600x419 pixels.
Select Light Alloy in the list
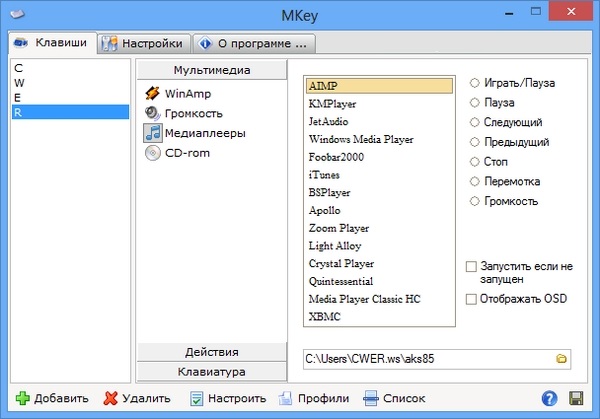(379, 245)
